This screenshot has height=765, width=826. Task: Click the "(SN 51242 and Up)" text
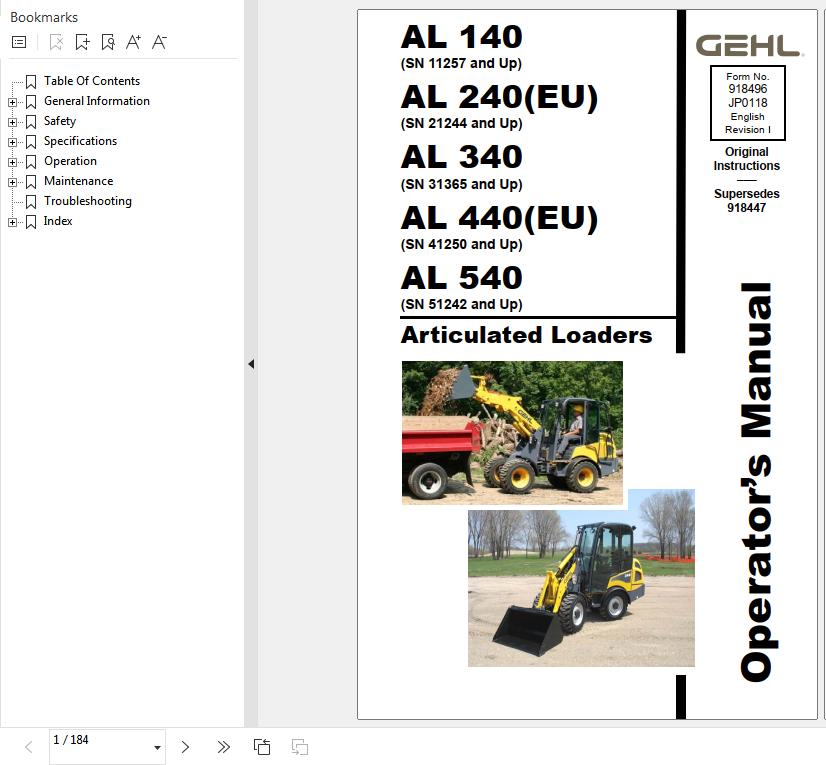tap(461, 305)
